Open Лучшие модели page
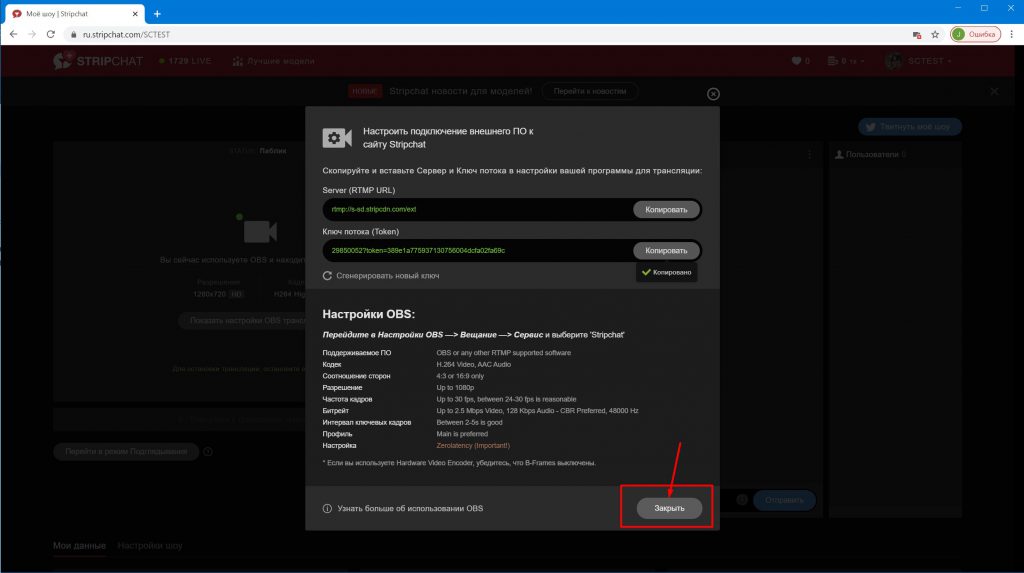Viewport: 1024px width, 573px height. (274, 61)
